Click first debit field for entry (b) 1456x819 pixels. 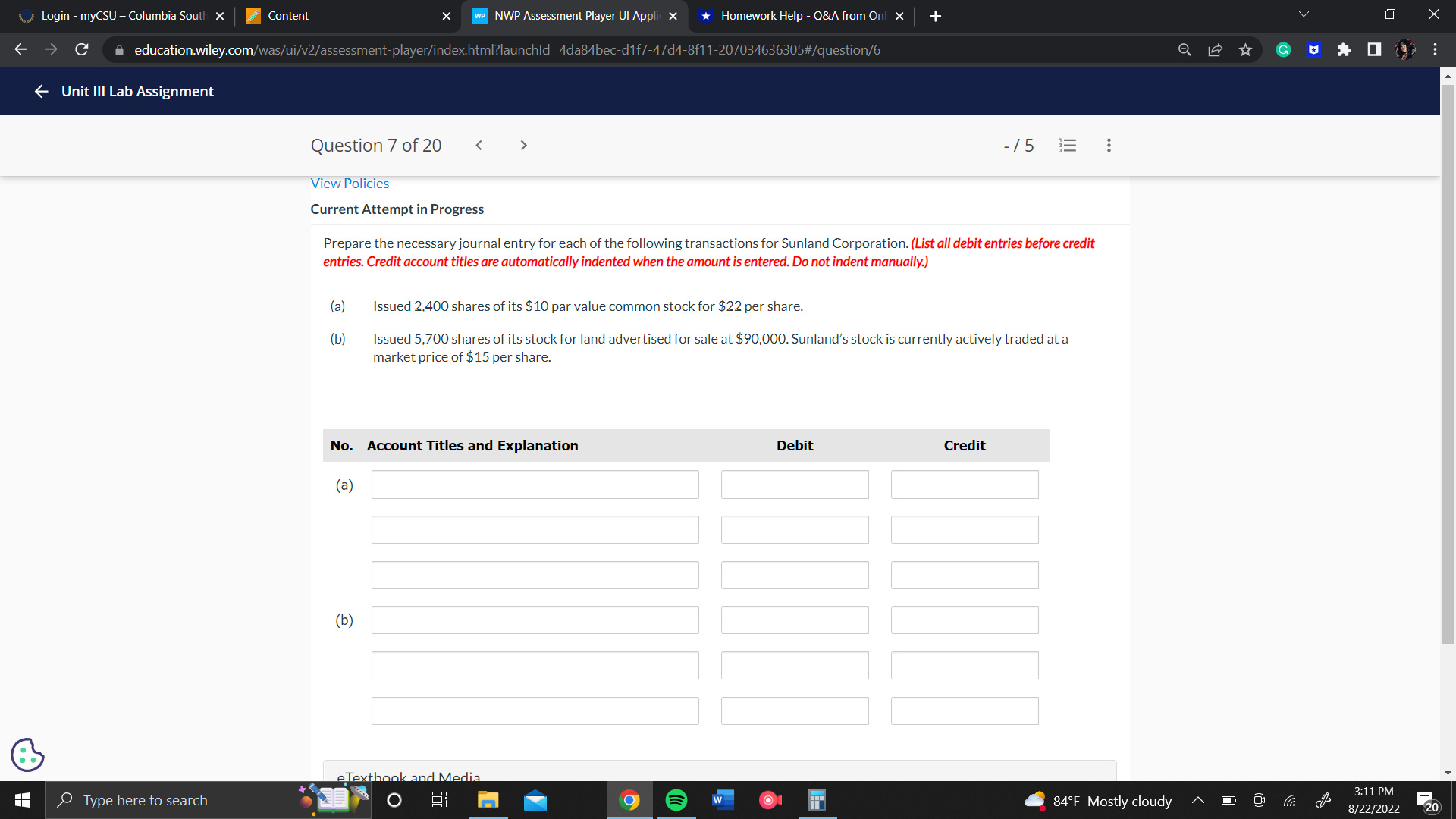794,620
